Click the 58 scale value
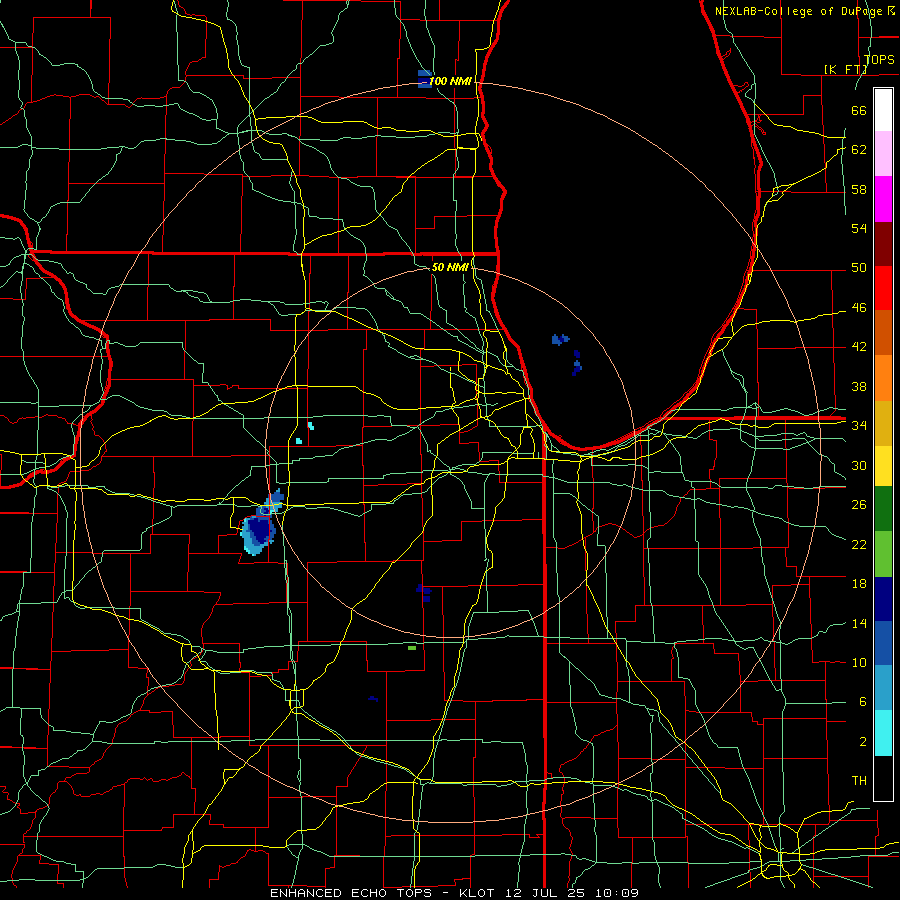 (859, 189)
